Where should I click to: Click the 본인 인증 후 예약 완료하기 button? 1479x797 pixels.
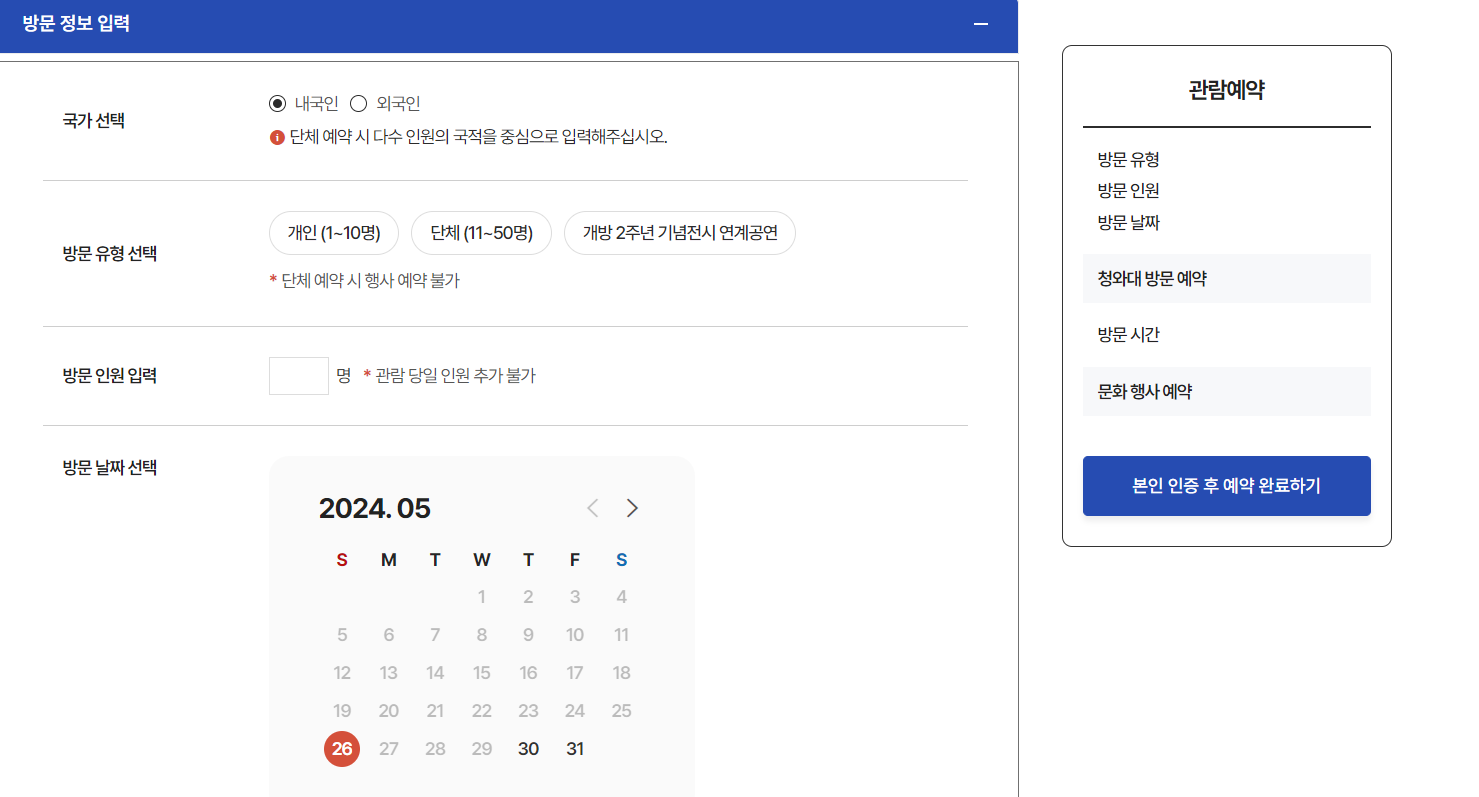click(x=1226, y=486)
